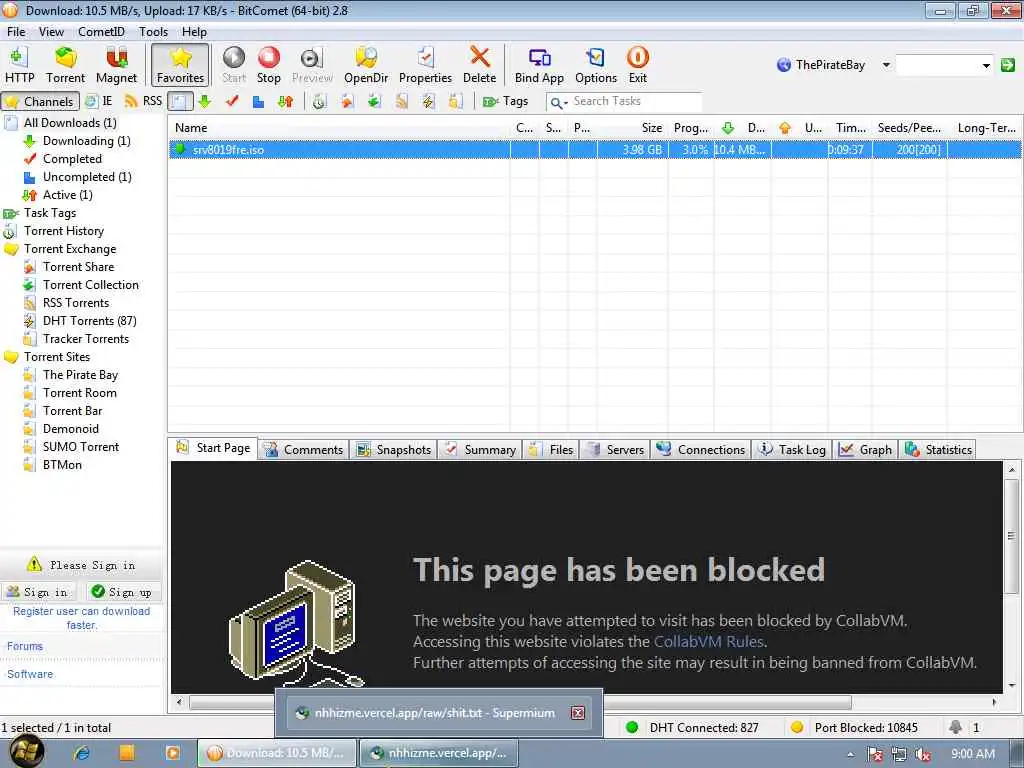Click the RSS toolbar button
The height and width of the screenshot is (768, 1024).
143,101
